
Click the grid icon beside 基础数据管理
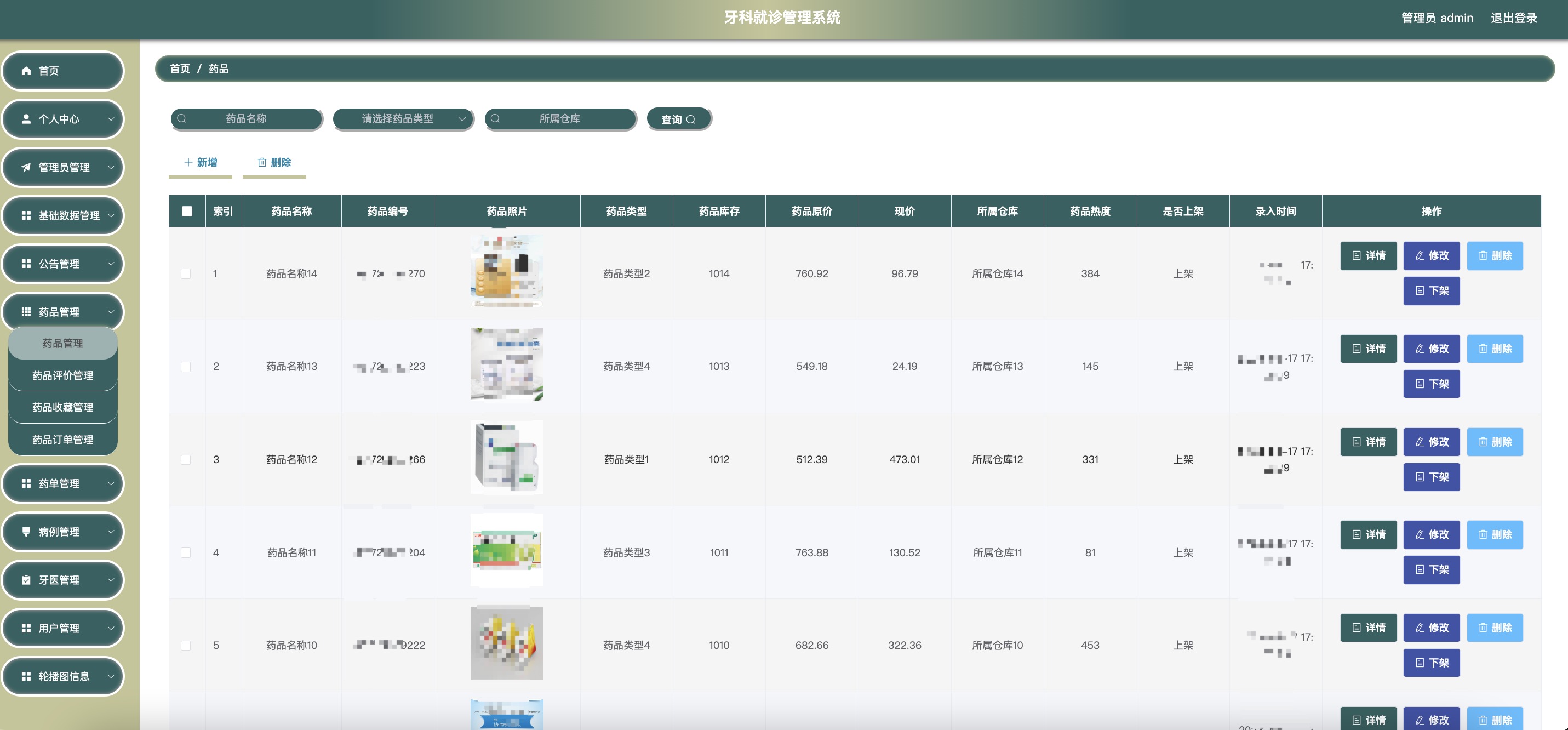(x=26, y=215)
